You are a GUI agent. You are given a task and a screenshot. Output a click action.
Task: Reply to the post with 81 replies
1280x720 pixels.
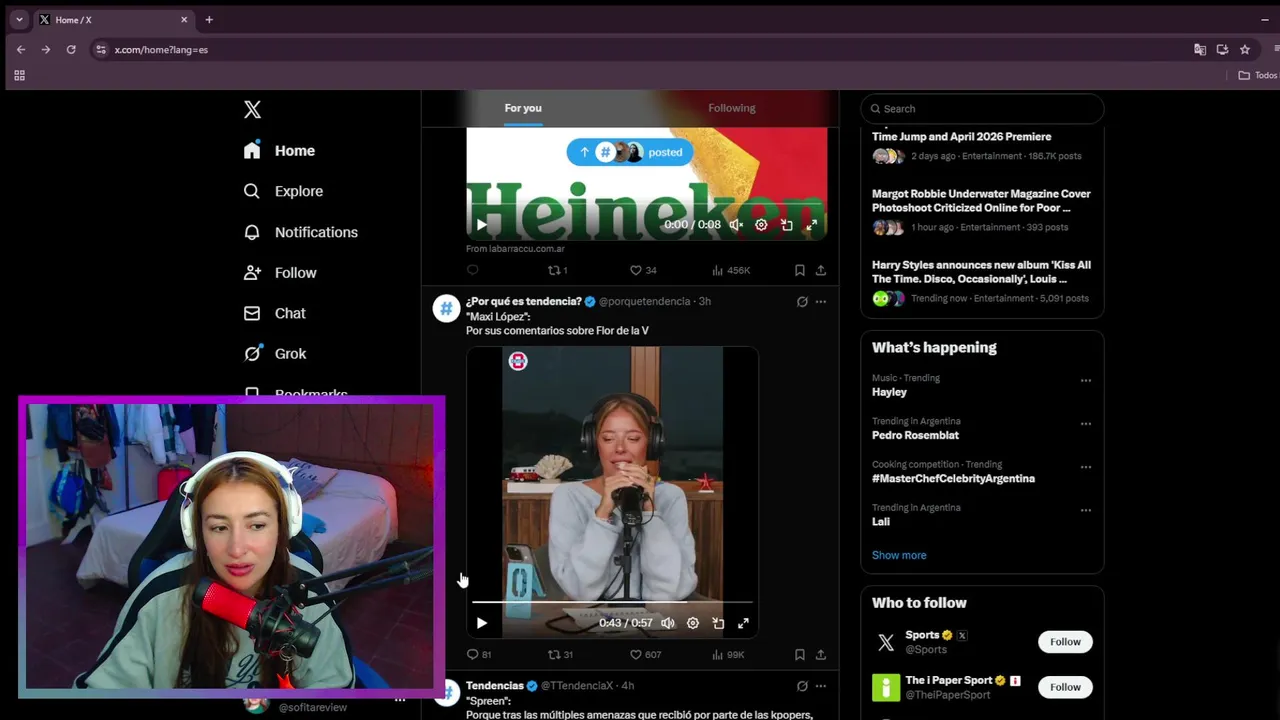479,655
